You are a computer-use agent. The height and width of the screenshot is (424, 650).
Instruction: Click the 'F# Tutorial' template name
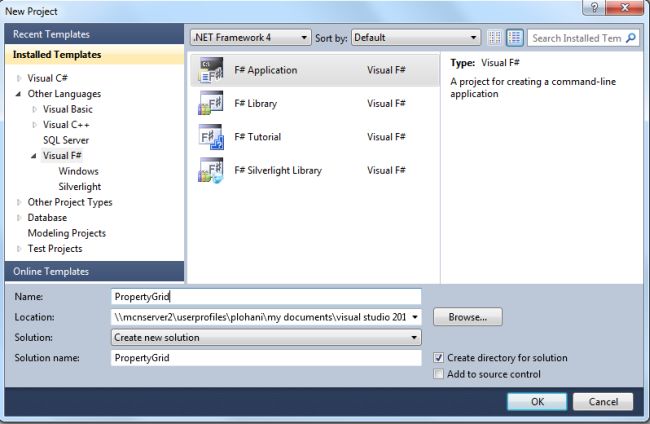pos(257,137)
